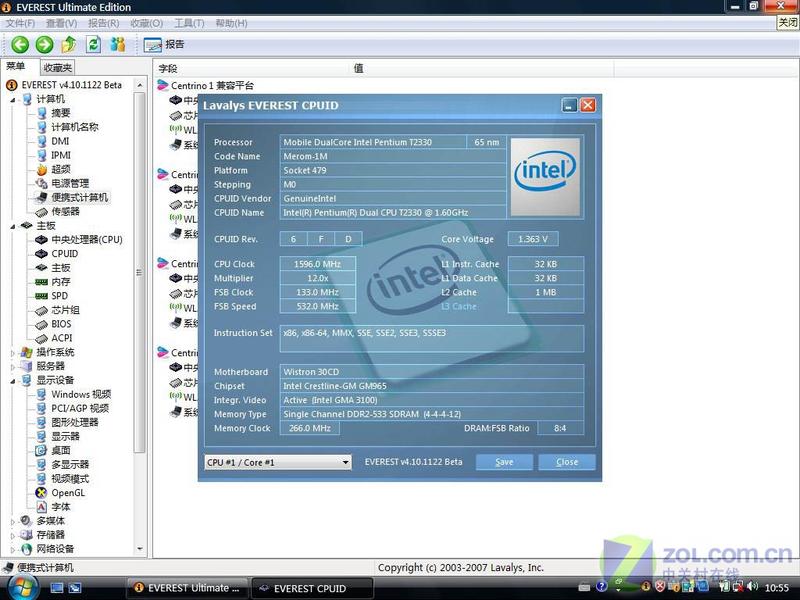Screen dimensions: 800x600
Task: Click the OpenGL icon
Action: click(42, 493)
